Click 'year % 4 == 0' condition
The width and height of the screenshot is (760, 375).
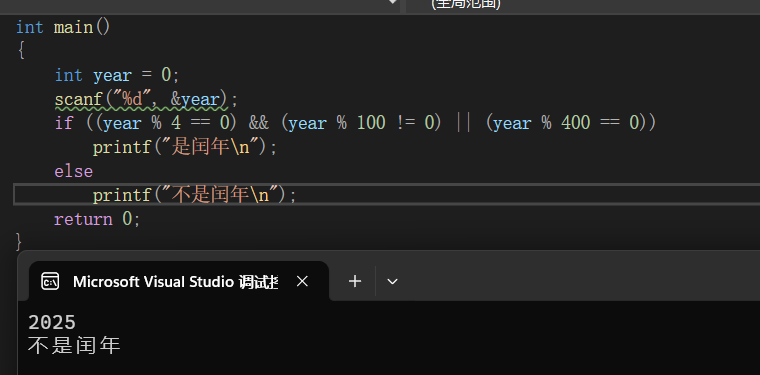pos(167,123)
